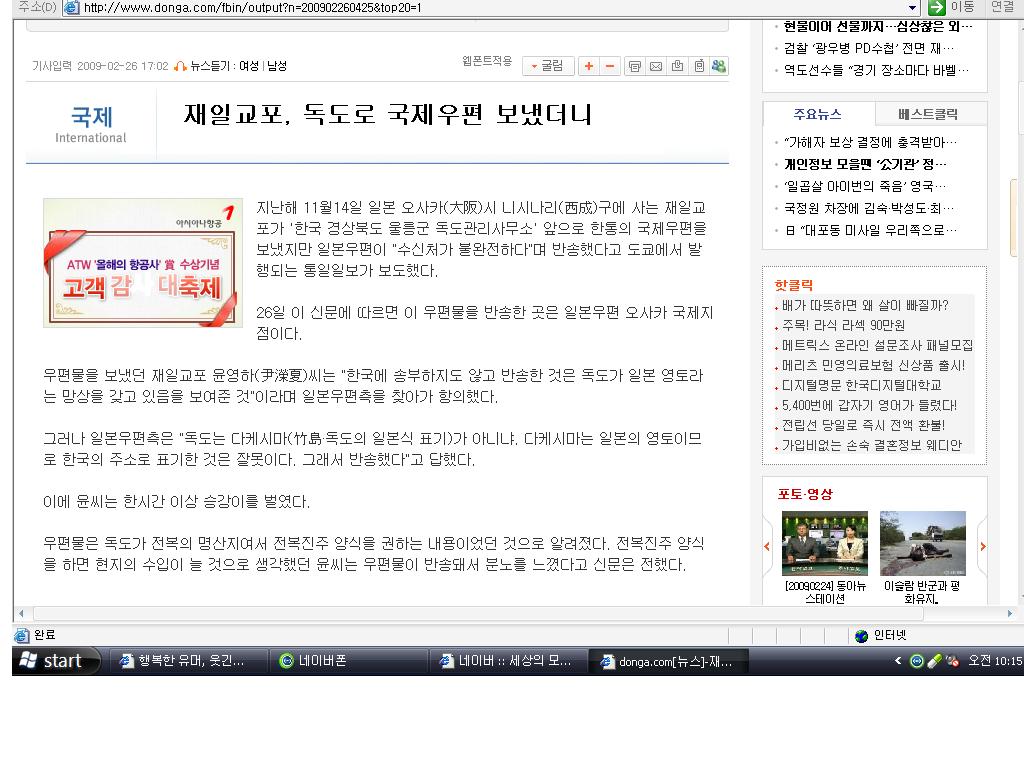Screen dimensions: 1024x768
Task: Click the 완료 status bar page icon
Action: tap(22, 635)
